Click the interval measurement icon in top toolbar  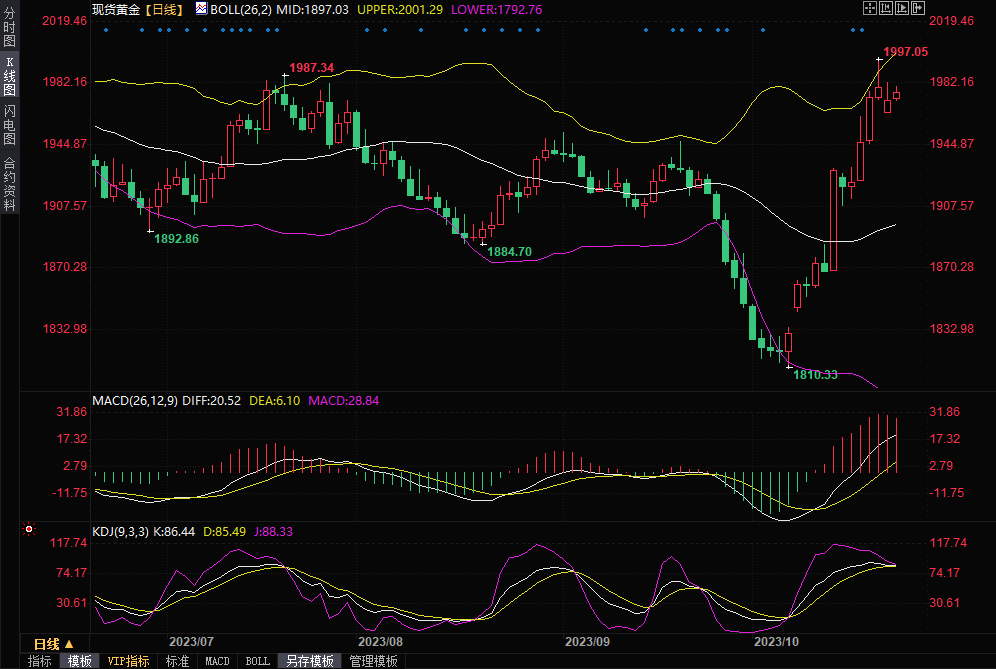(884, 8)
